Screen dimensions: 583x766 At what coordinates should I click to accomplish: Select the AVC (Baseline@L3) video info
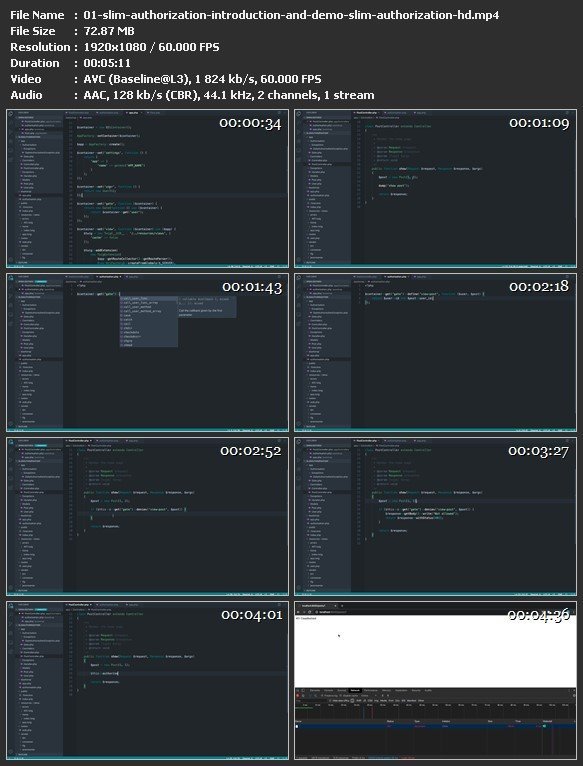point(202,79)
